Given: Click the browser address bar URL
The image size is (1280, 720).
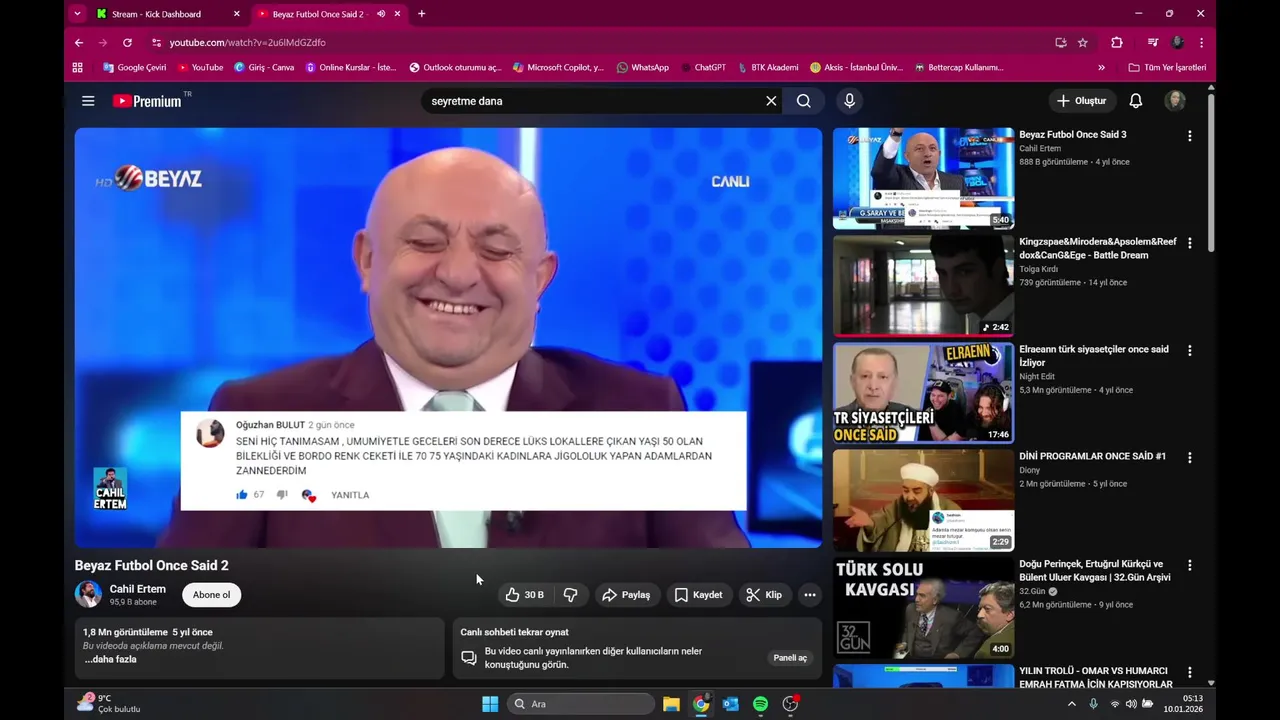Looking at the screenshot, I should [248, 43].
